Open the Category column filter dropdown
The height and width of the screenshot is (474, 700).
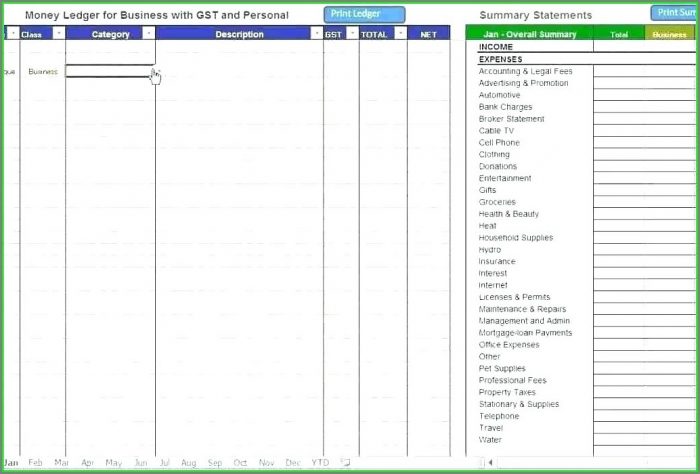(149, 33)
